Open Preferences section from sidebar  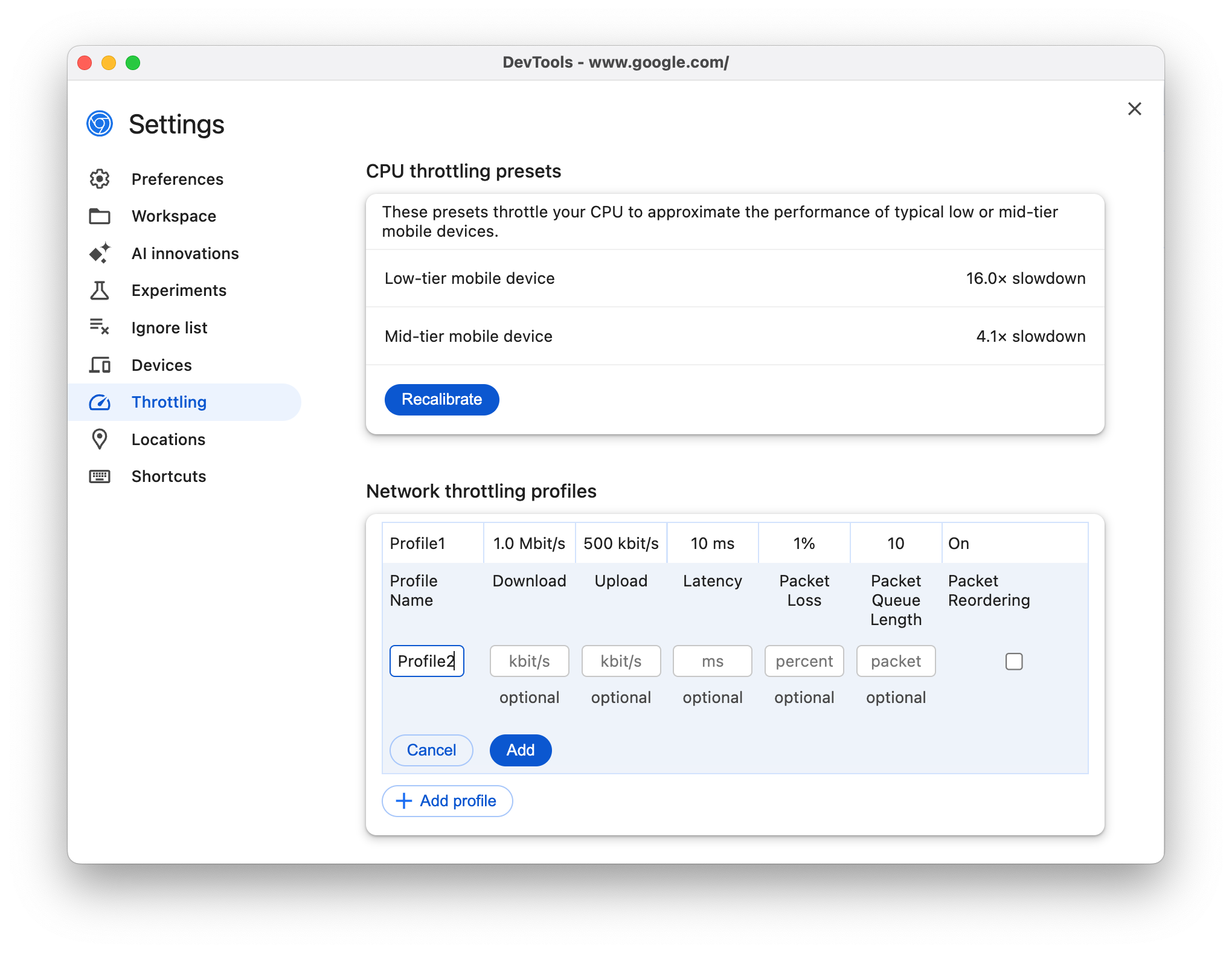tap(178, 178)
